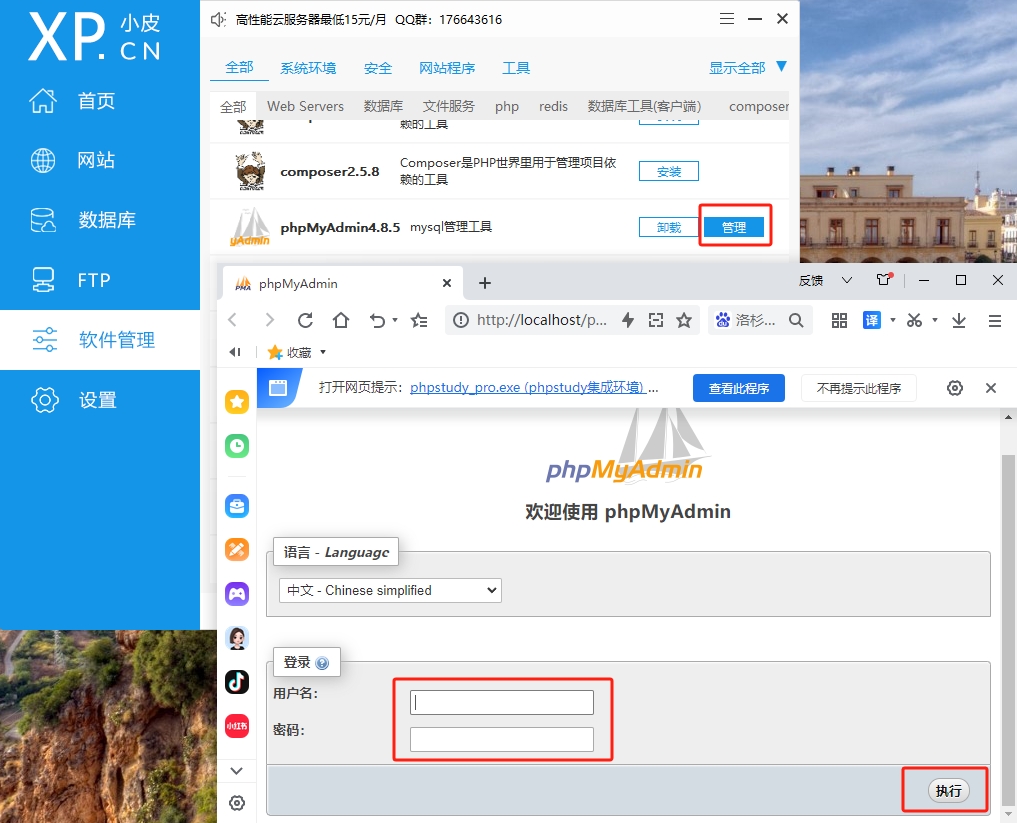Go back with browser back arrow
Viewport: 1017px width, 823px height.
pyautogui.click(x=233, y=320)
